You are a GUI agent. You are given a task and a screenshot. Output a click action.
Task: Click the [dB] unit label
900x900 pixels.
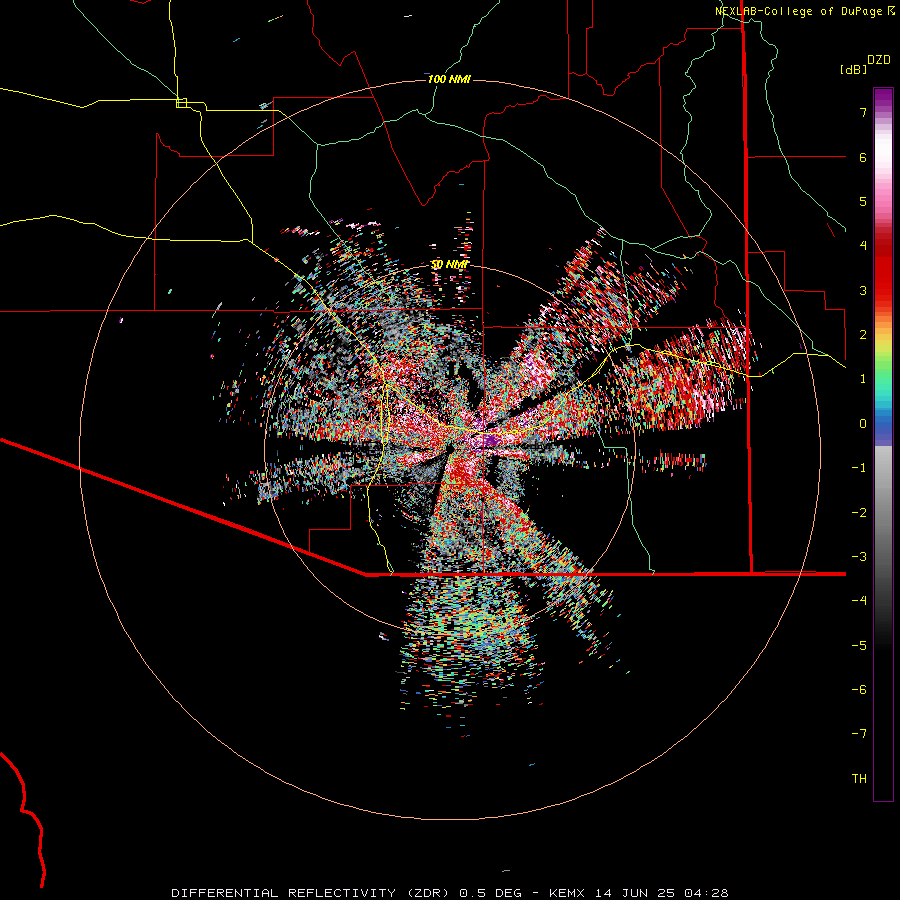click(x=853, y=69)
